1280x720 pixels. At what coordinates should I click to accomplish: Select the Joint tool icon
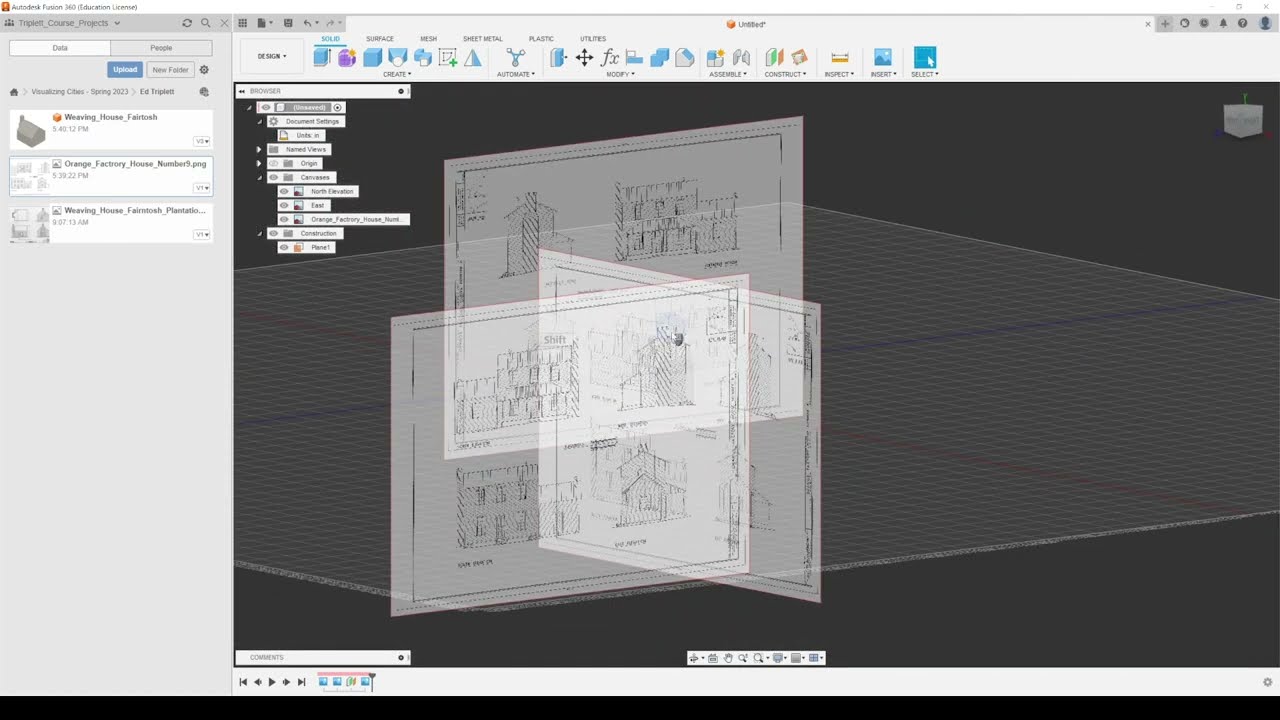pos(741,57)
